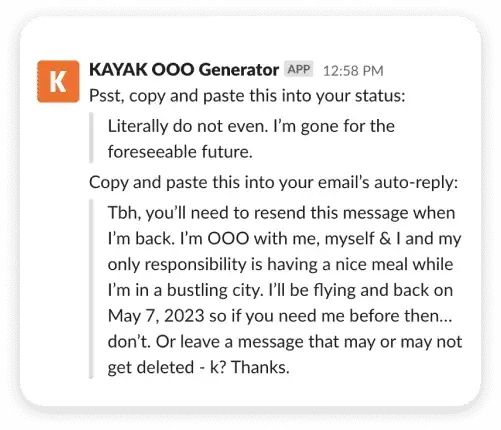Click the APP badge next to sender name

coord(299,69)
